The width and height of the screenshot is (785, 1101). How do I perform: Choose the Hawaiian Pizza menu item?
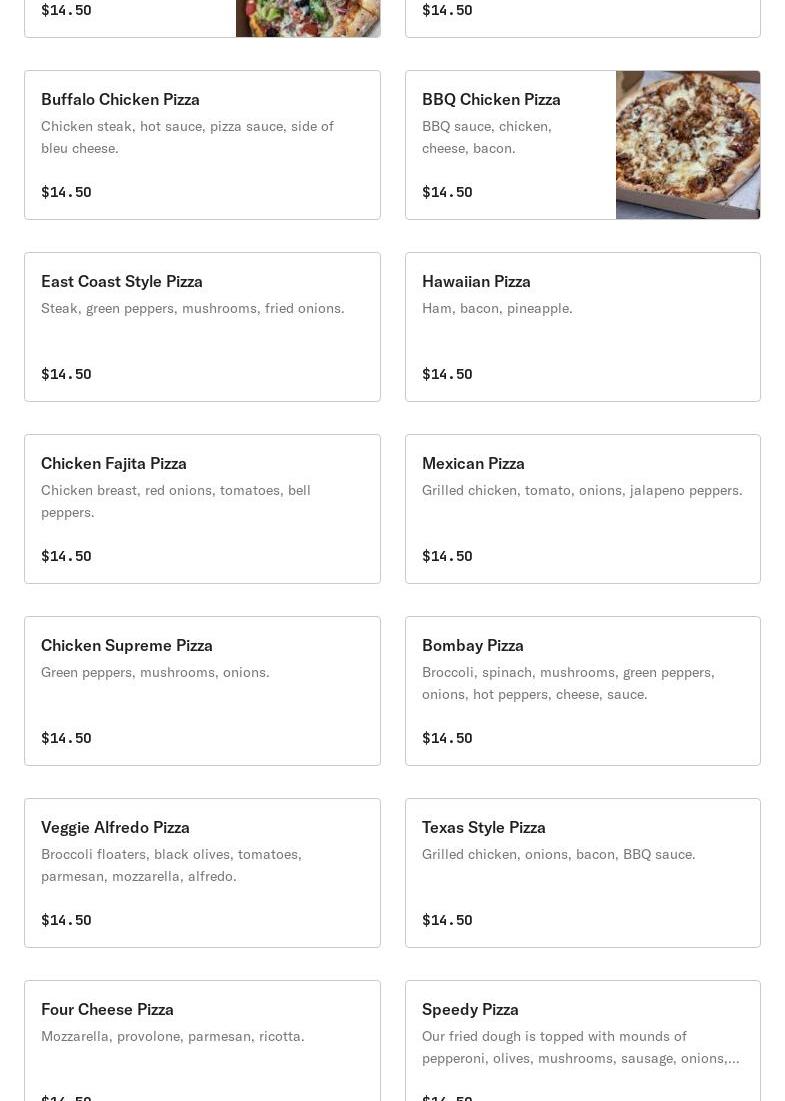point(582,327)
